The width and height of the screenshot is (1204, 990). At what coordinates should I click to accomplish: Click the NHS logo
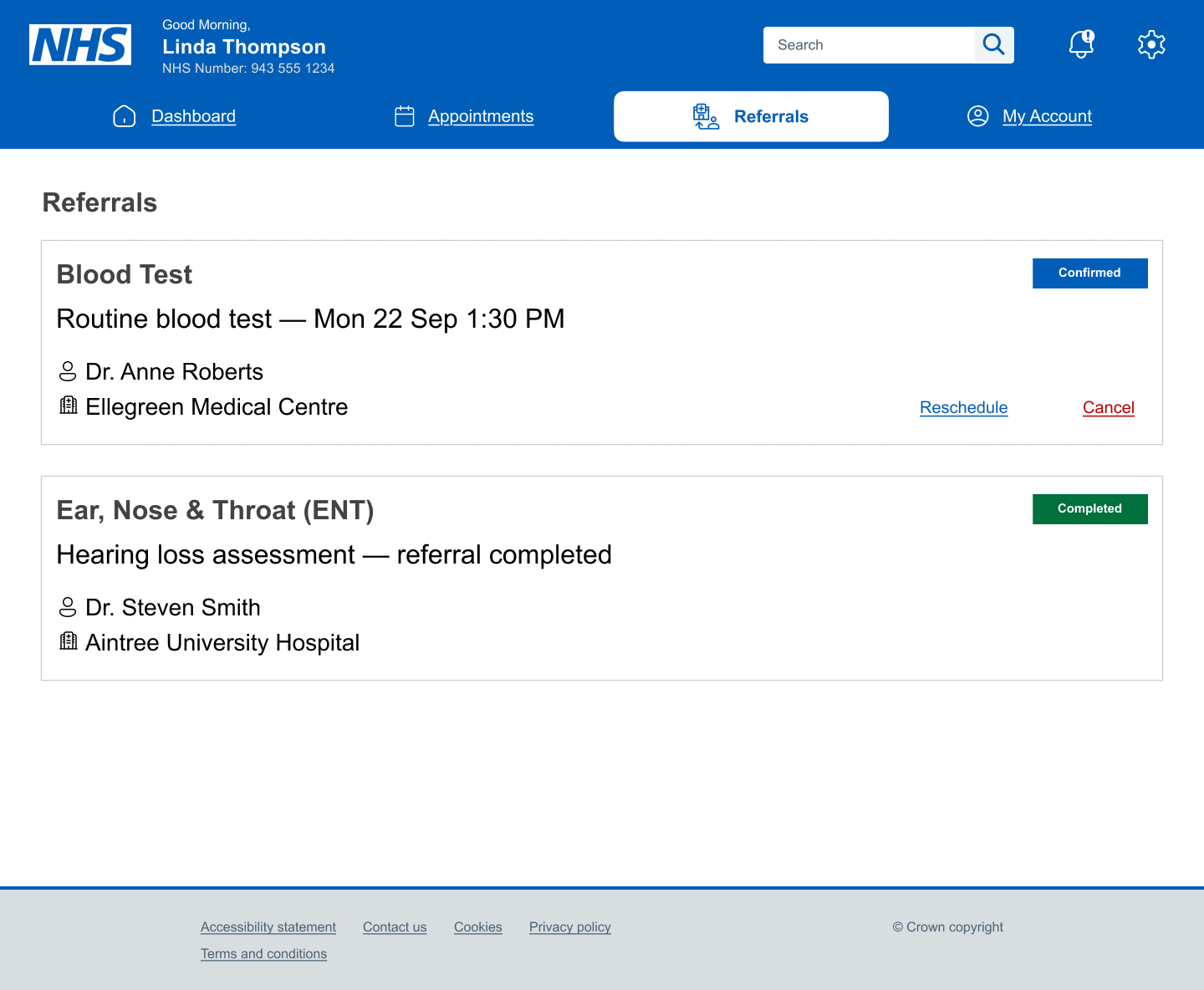(x=79, y=45)
